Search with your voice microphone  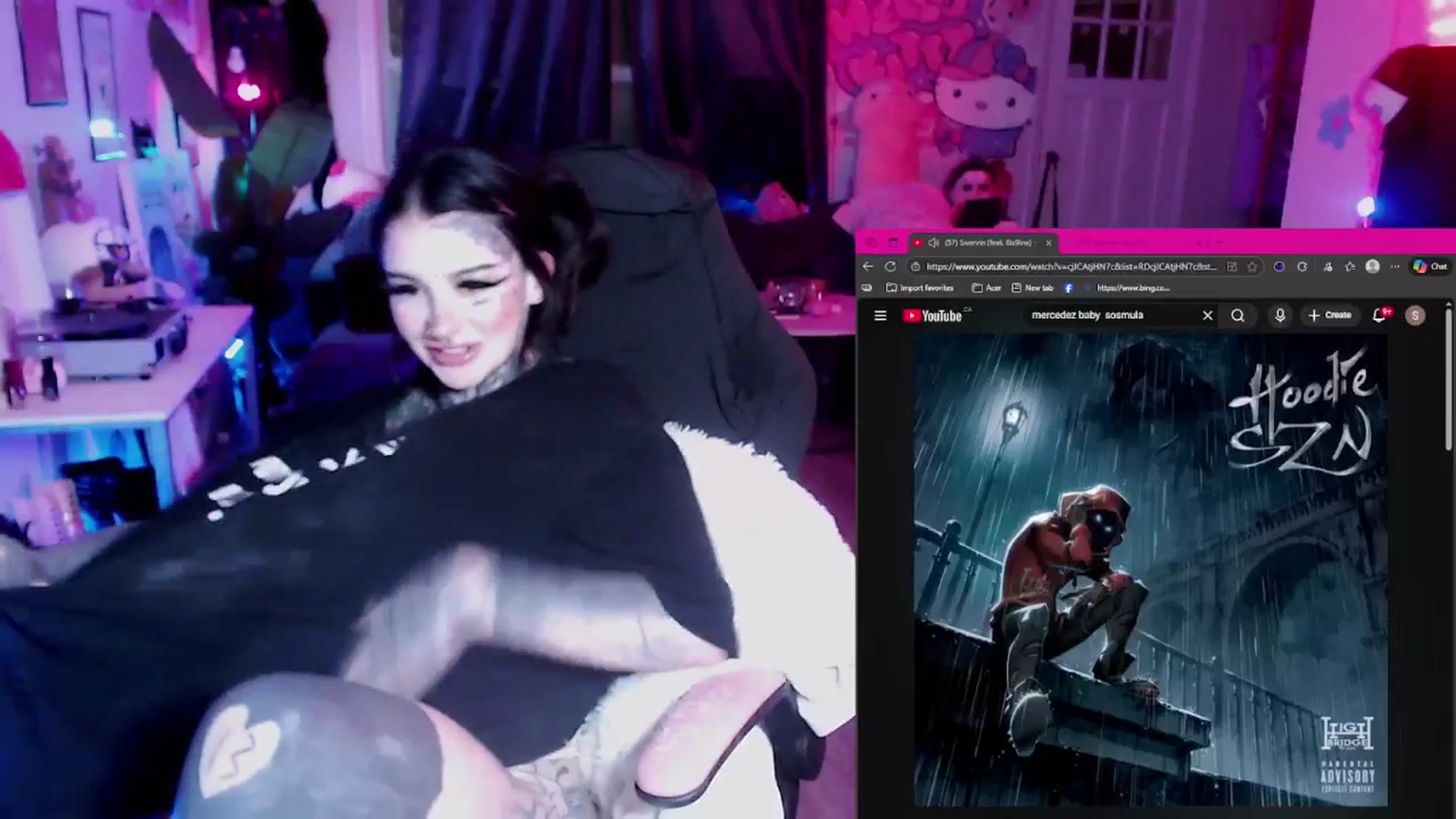tap(1280, 315)
